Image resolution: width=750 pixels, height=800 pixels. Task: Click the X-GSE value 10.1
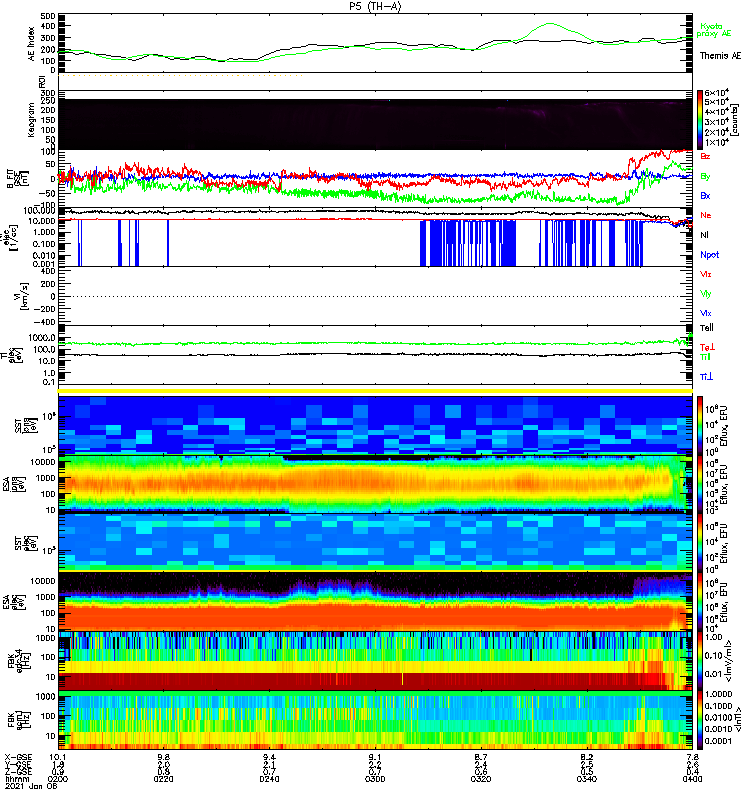click(58, 757)
